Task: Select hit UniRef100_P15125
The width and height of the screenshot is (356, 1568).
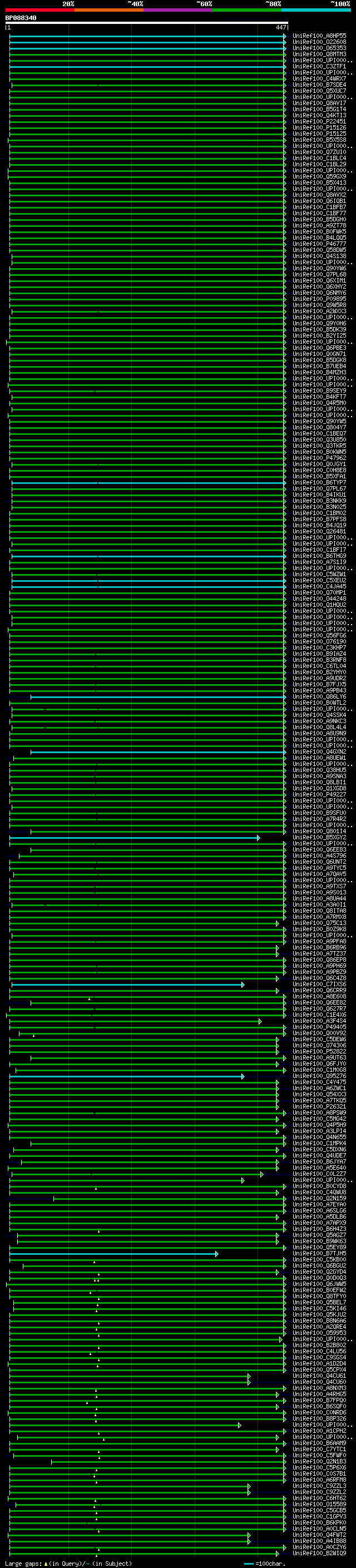Action: coord(319,134)
